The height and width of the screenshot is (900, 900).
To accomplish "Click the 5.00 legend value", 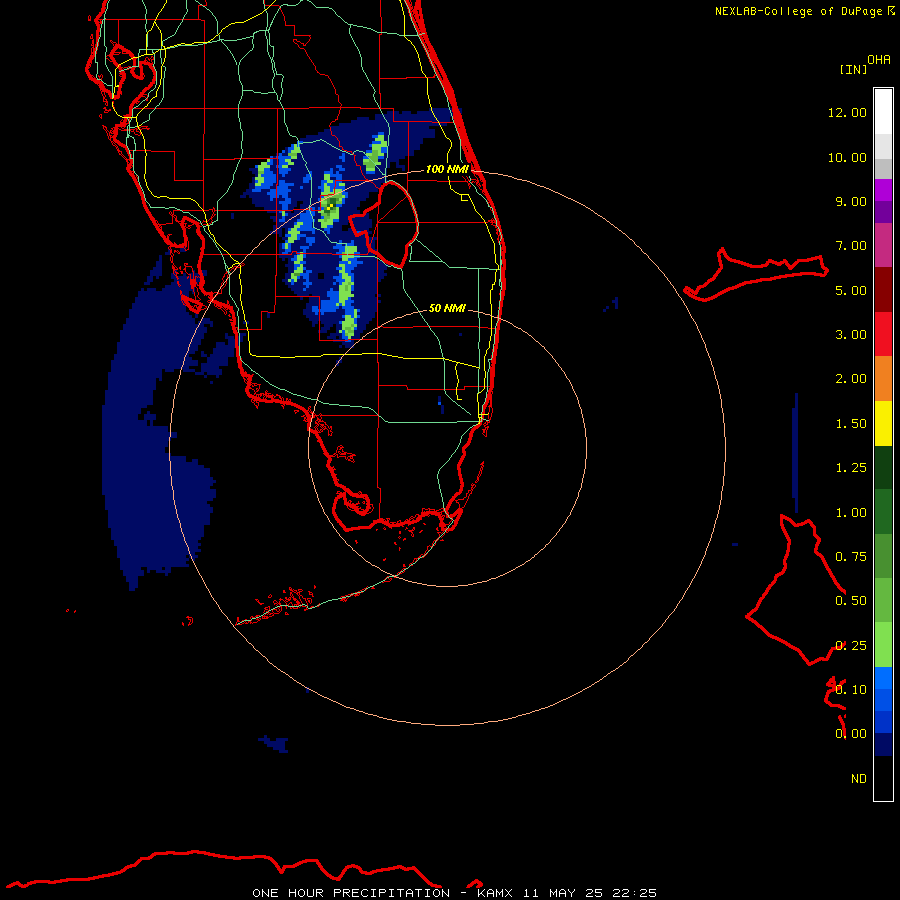I will tap(851, 290).
